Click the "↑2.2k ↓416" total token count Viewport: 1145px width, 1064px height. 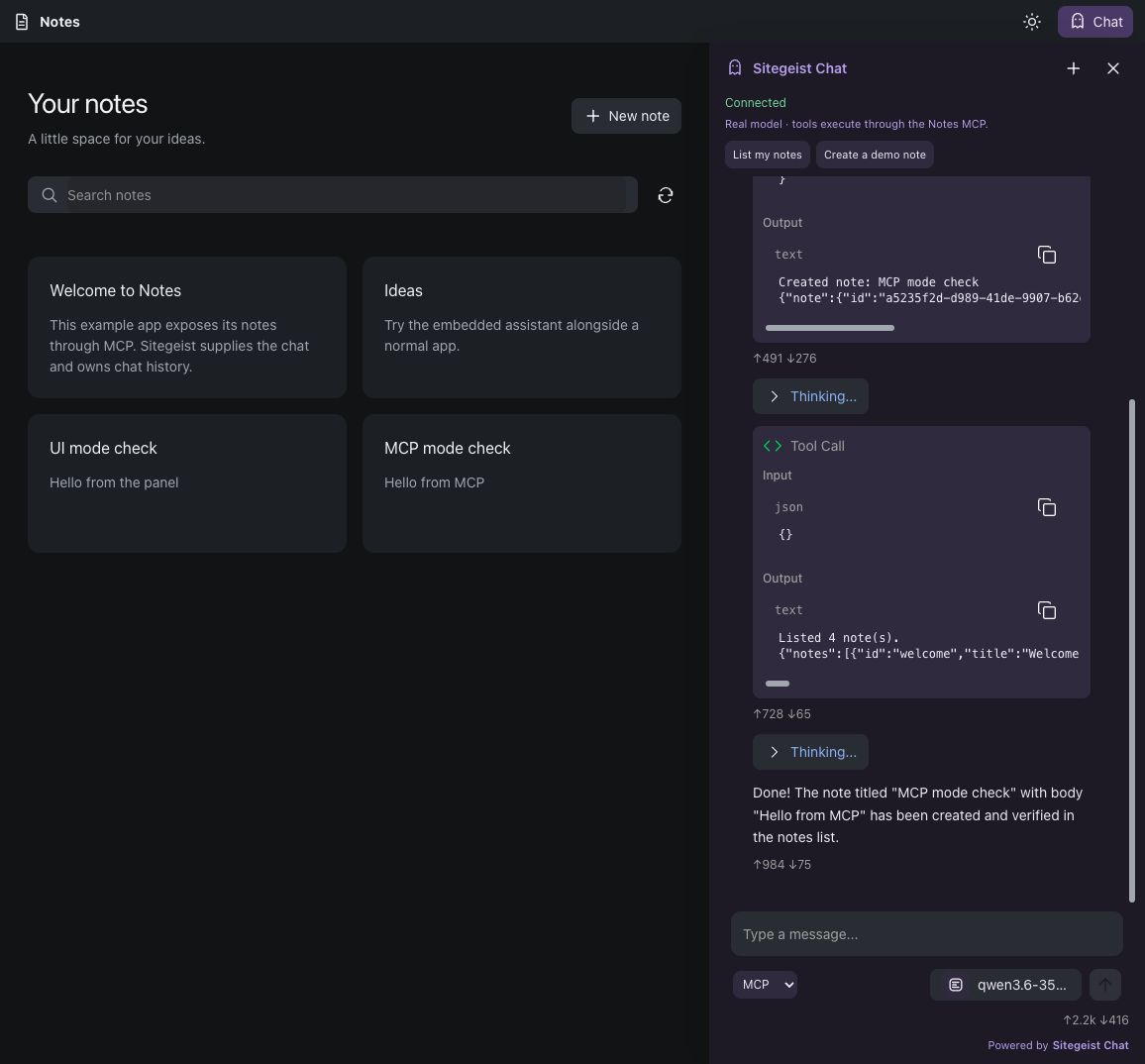[1095, 1020]
